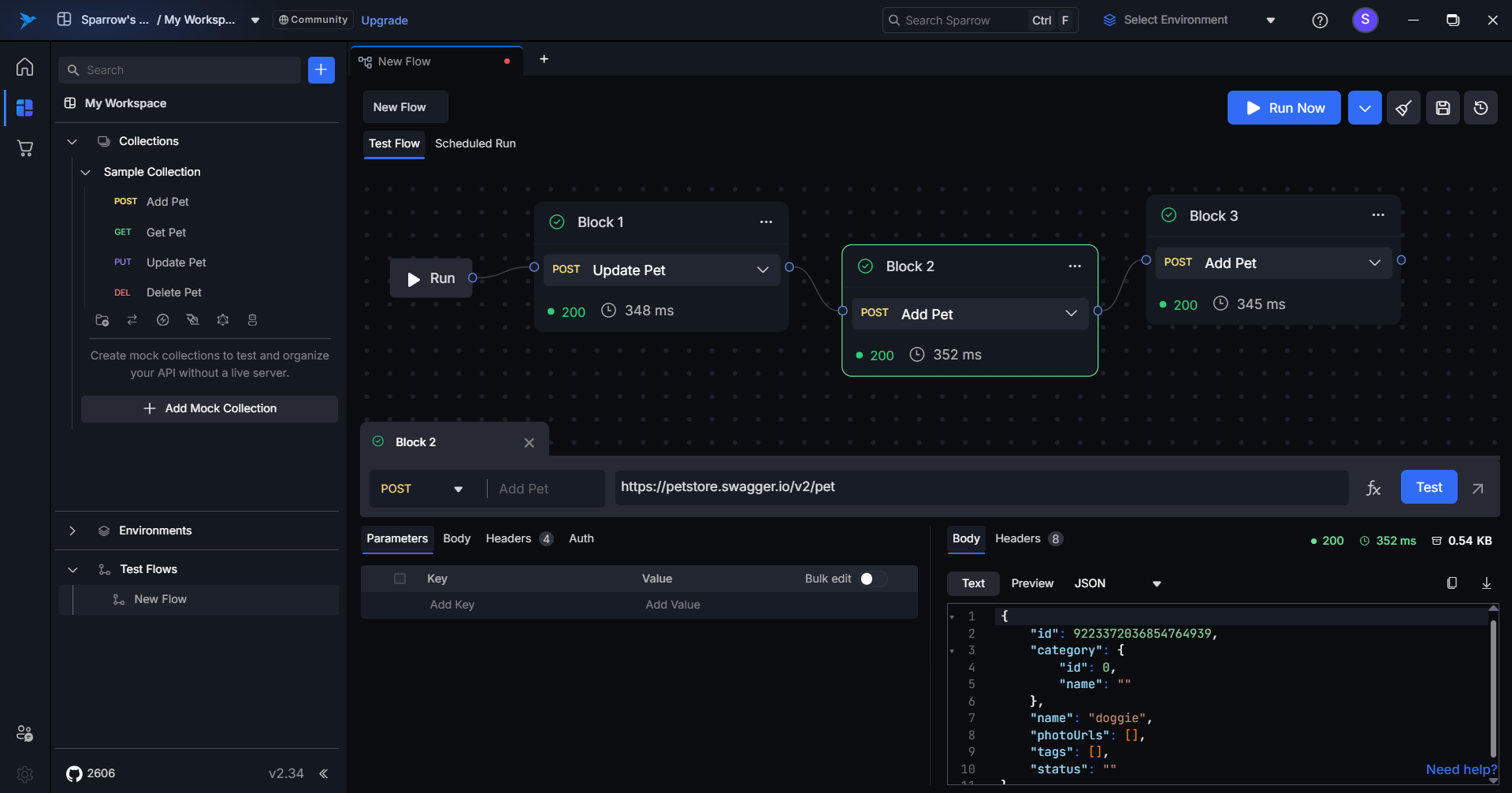This screenshot has height=793, width=1512.
Task: Copy the response body with copy icon
Action: pyautogui.click(x=1451, y=583)
